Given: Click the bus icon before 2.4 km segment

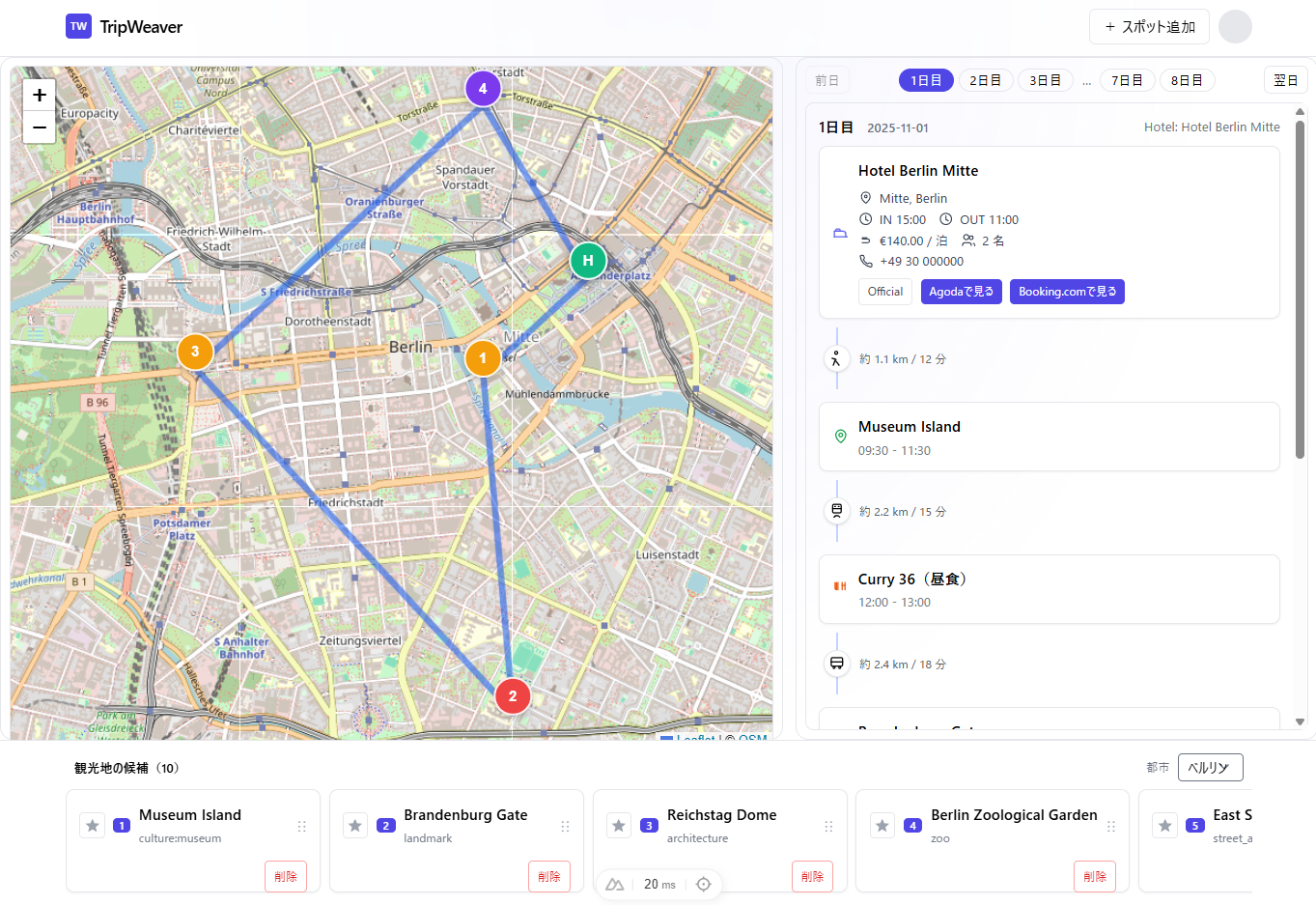Looking at the screenshot, I should coord(836,664).
